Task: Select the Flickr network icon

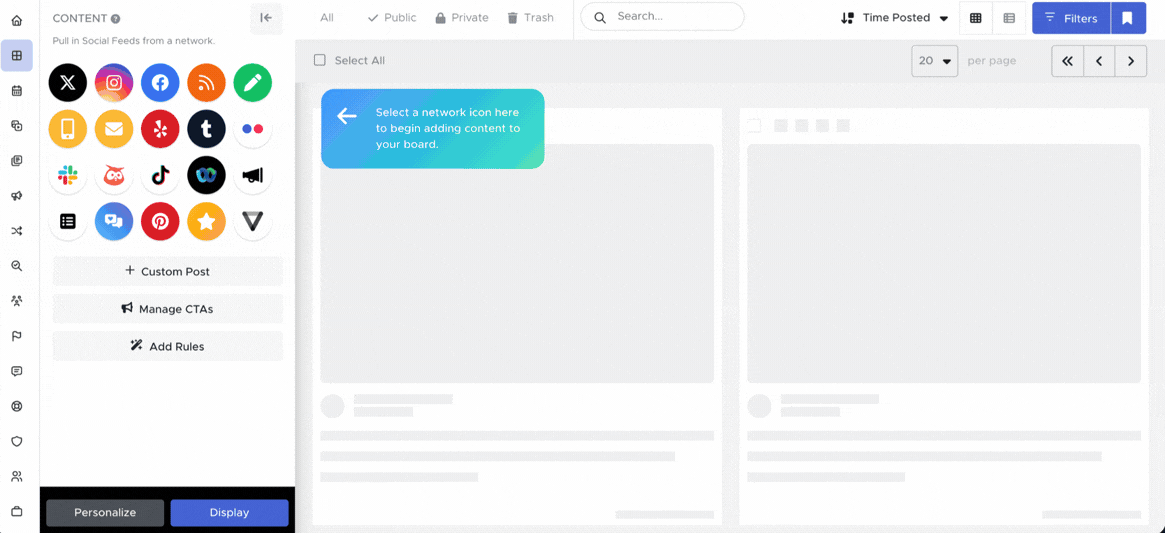Action: click(x=253, y=129)
